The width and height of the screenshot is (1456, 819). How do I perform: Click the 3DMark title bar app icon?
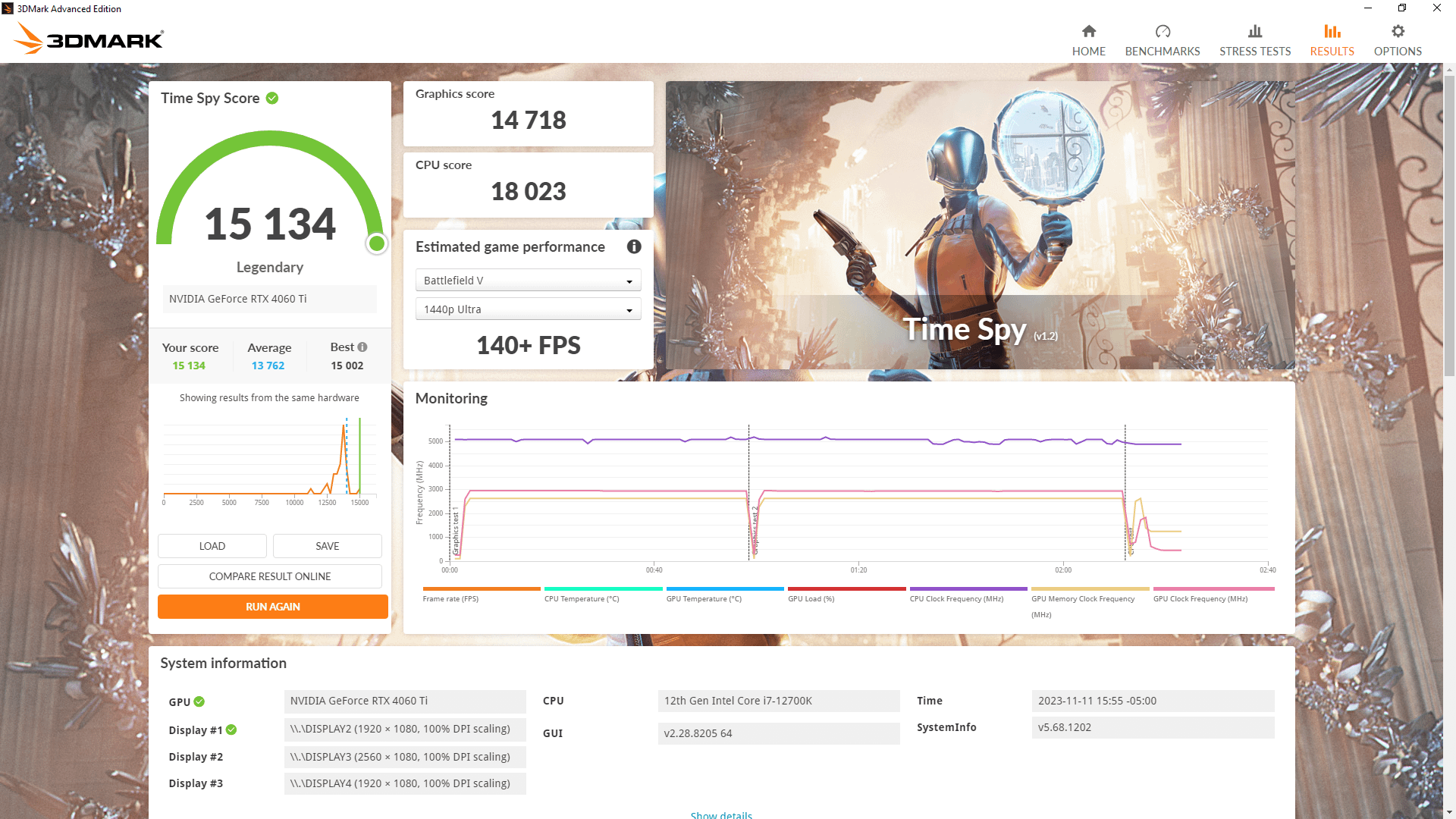(8, 8)
